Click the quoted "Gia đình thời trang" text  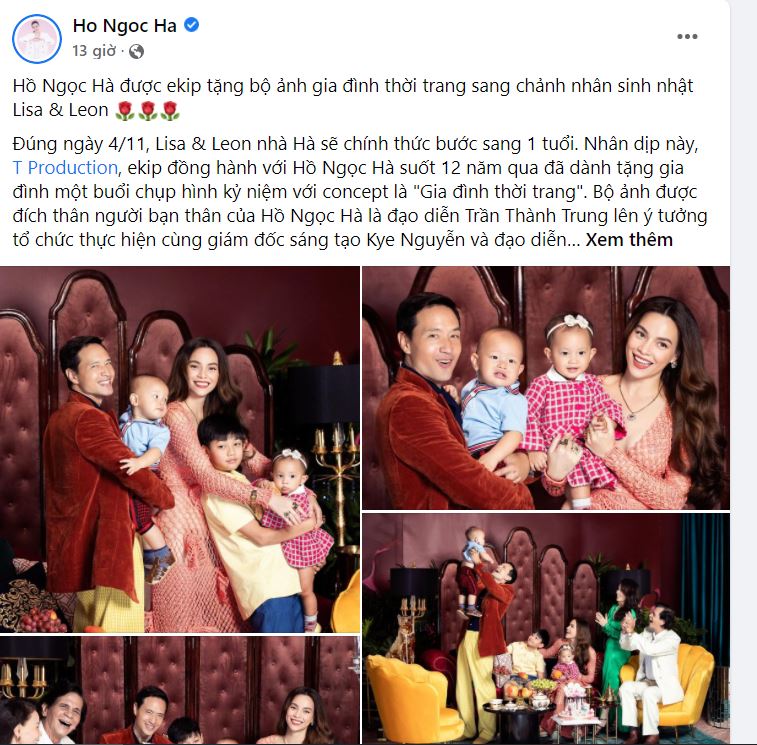(497, 192)
